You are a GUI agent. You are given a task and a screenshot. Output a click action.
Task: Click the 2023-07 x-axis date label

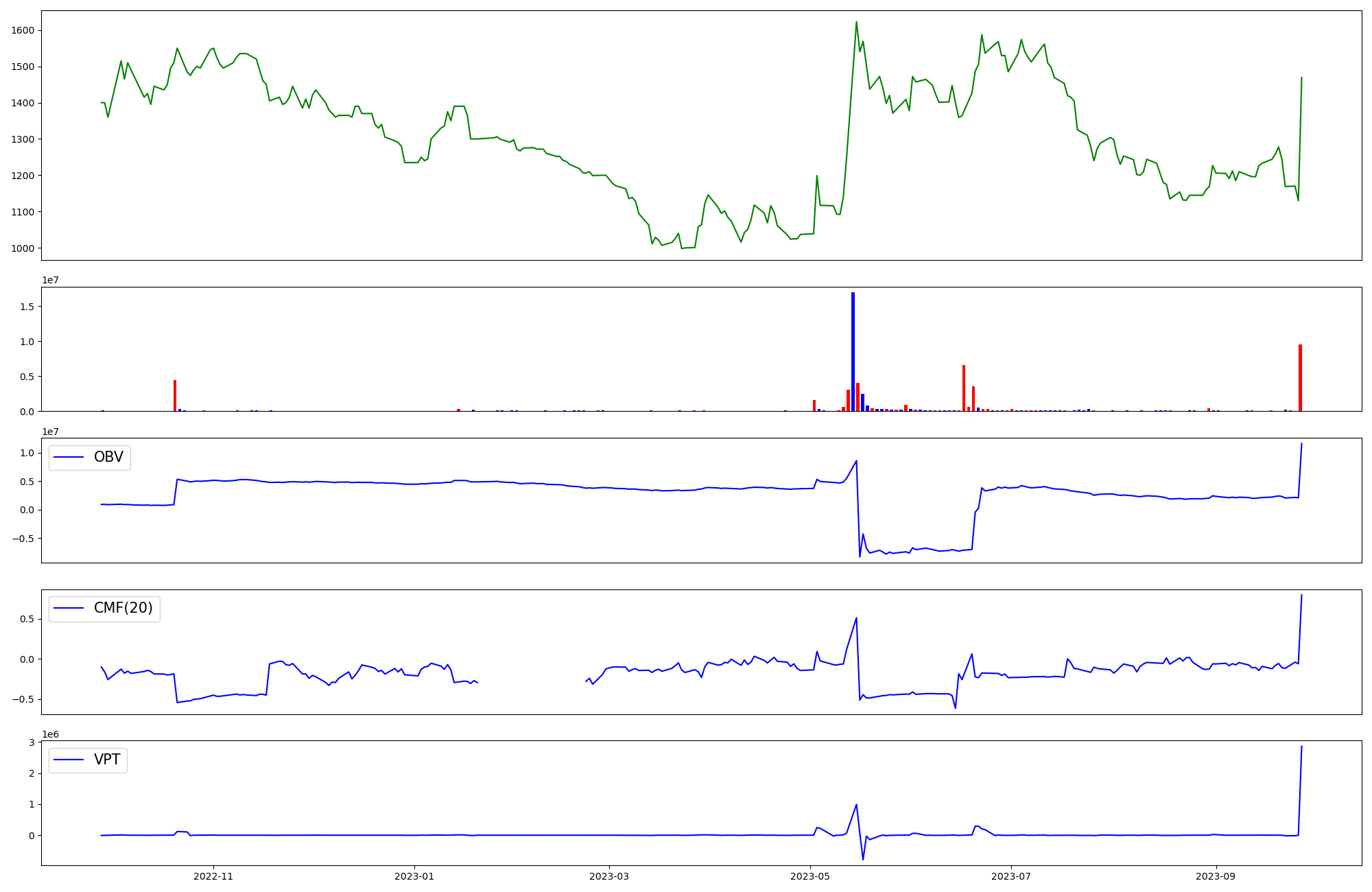(1011, 876)
